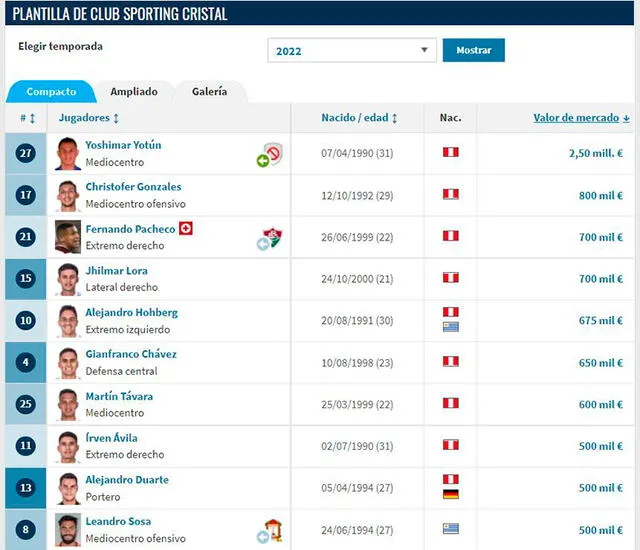Click Fluminense club crest next to Fernando Pacheco

coord(270,238)
